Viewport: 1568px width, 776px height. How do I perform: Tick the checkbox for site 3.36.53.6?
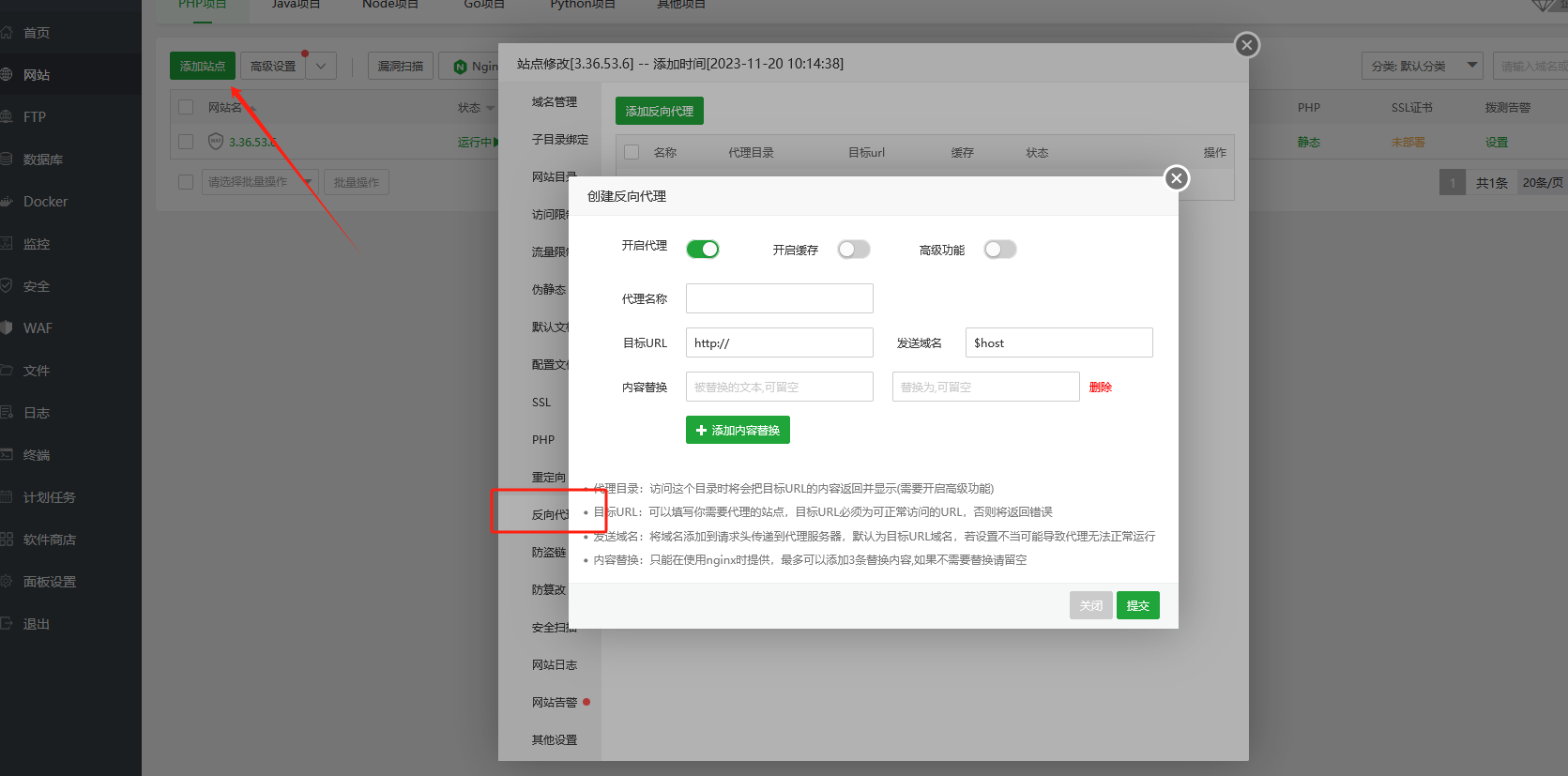186,142
